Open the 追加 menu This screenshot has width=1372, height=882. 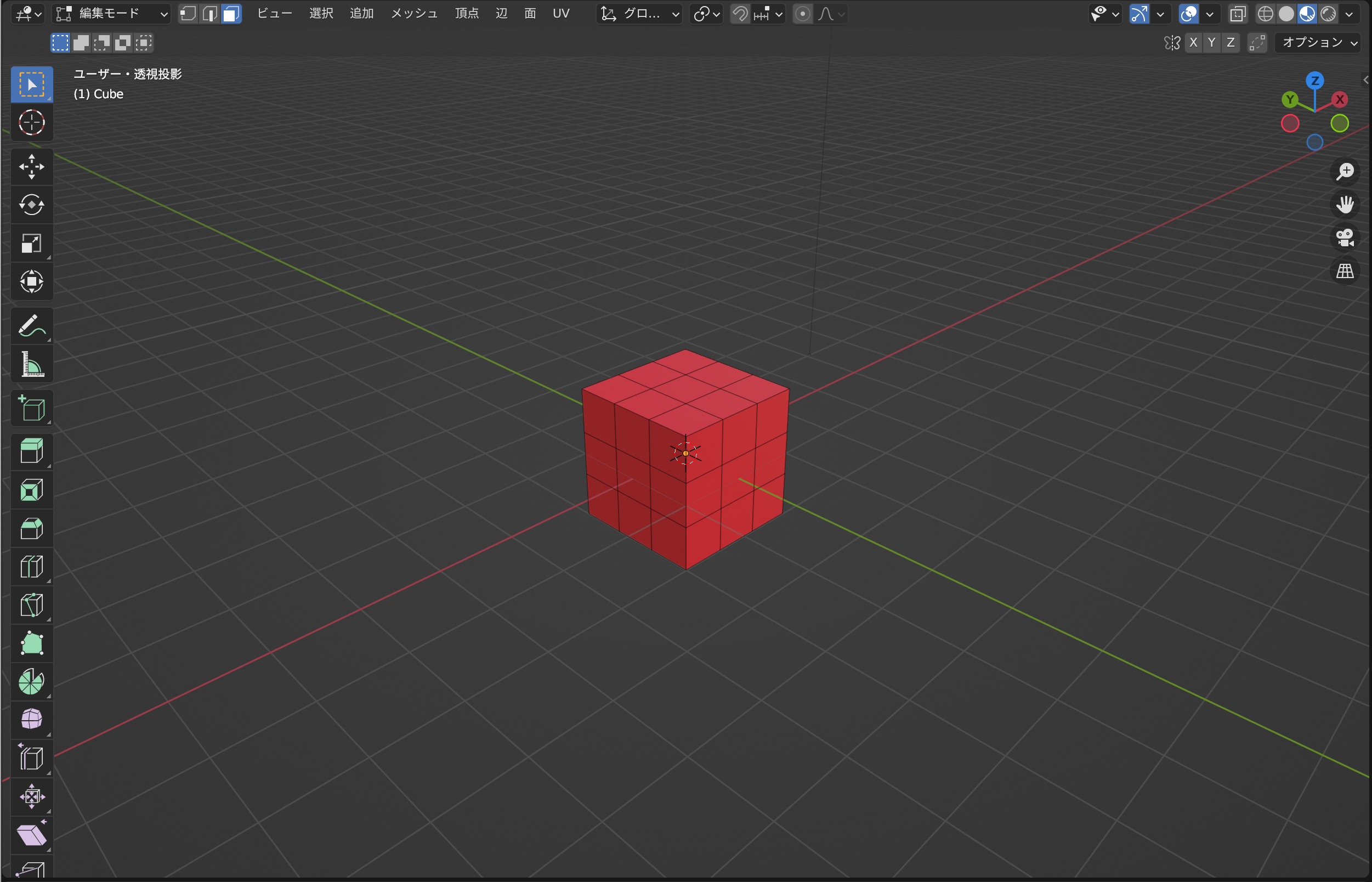coord(362,14)
